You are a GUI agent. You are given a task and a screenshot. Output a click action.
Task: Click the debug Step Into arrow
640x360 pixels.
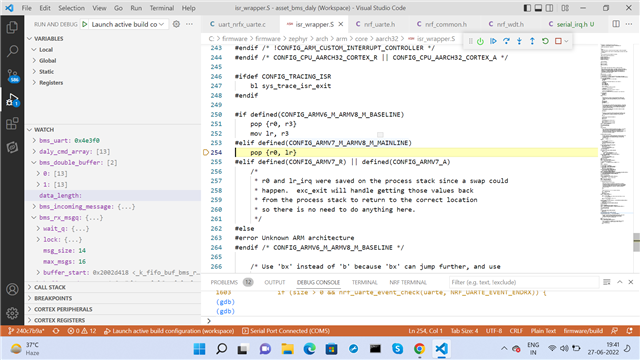coord(519,41)
